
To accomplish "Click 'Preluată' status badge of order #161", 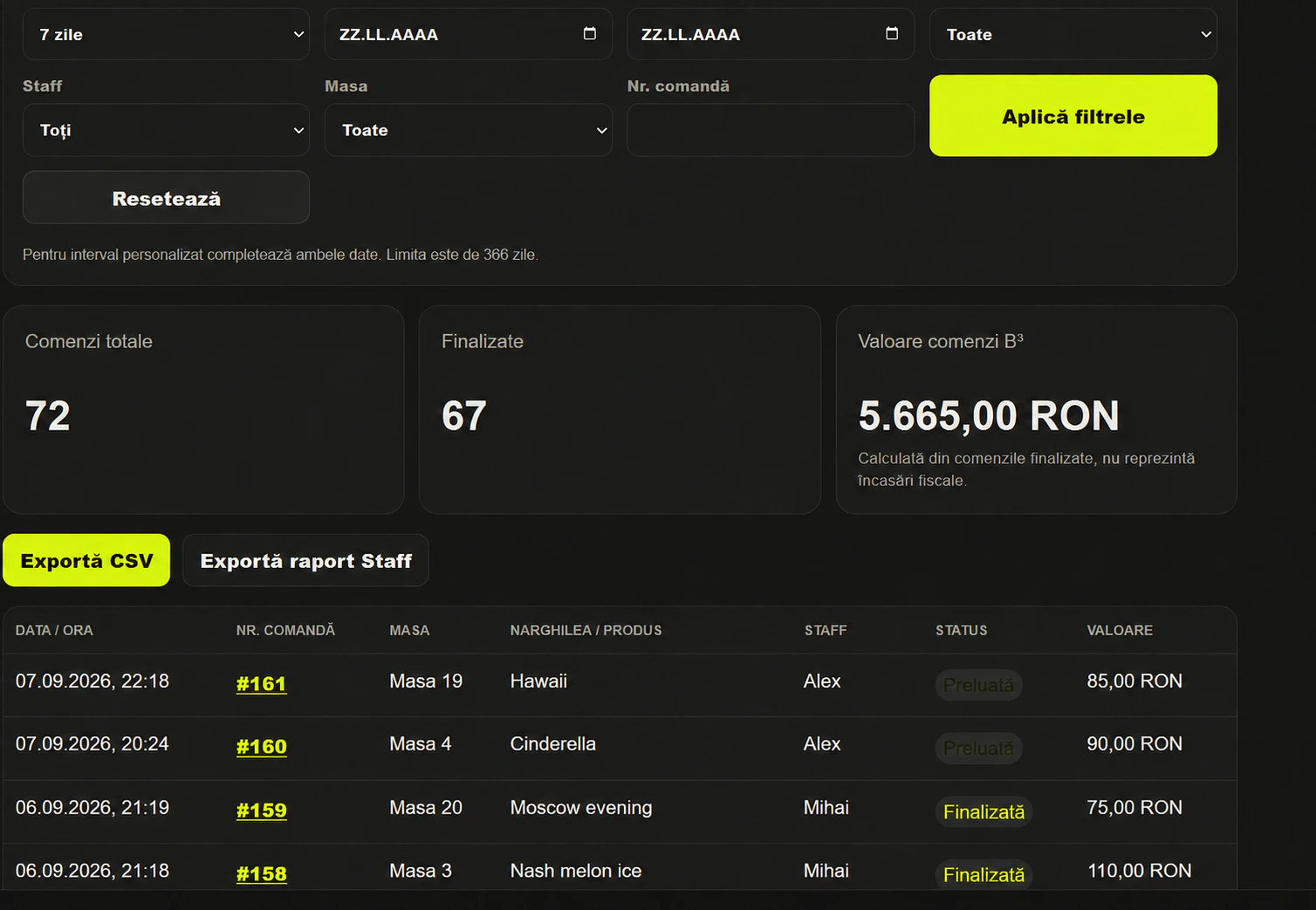I will click(x=978, y=685).
